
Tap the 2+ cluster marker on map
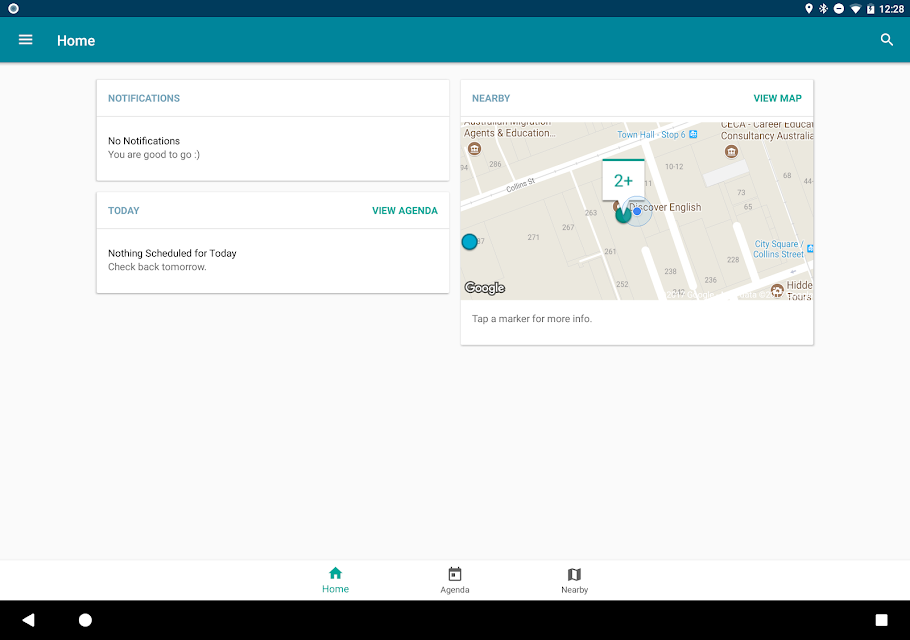pyautogui.click(x=623, y=180)
